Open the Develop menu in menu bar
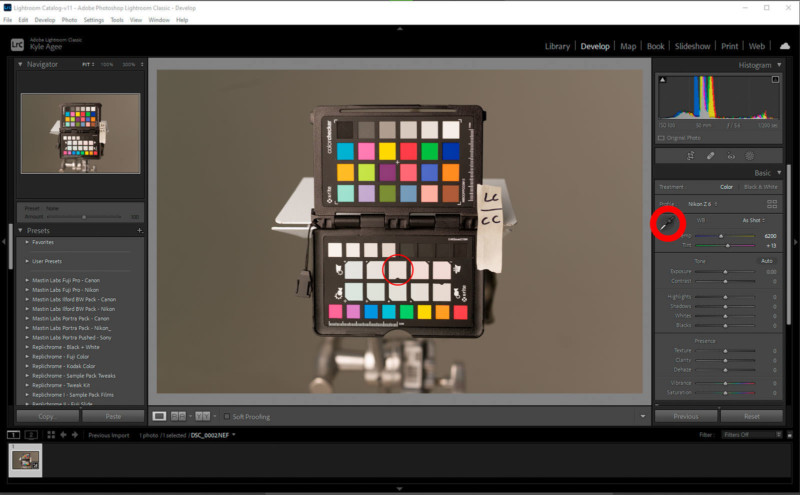The width and height of the screenshot is (800, 495). tap(45, 20)
